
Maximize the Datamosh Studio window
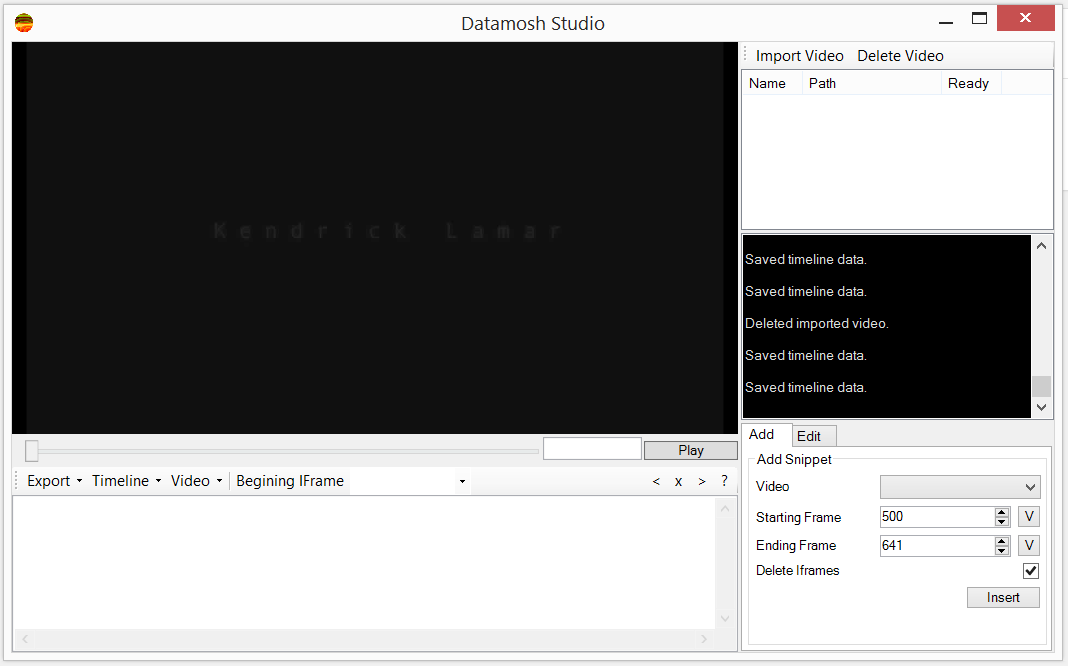pos(979,19)
